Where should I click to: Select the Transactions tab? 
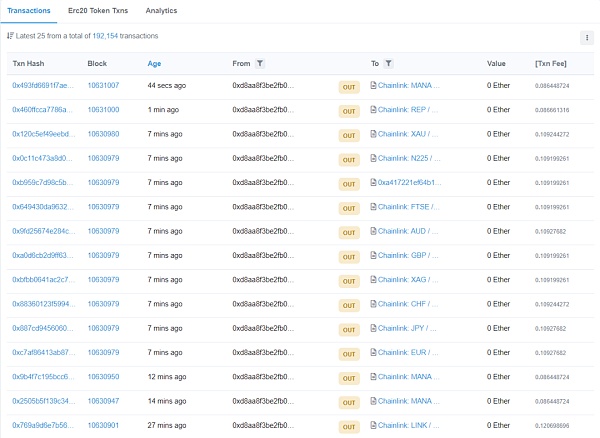tap(29, 11)
